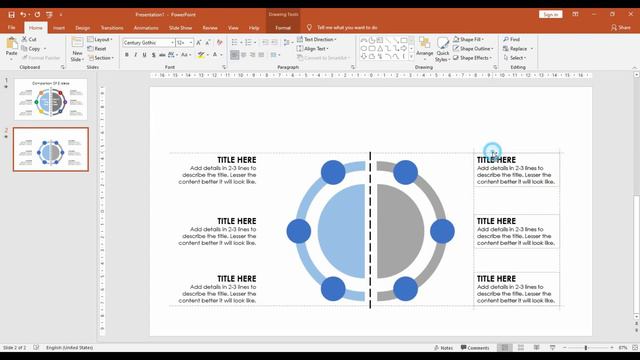640x360 pixels.
Task: Pick the triangle shape in shapes gallery
Action: [x=380, y=49]
